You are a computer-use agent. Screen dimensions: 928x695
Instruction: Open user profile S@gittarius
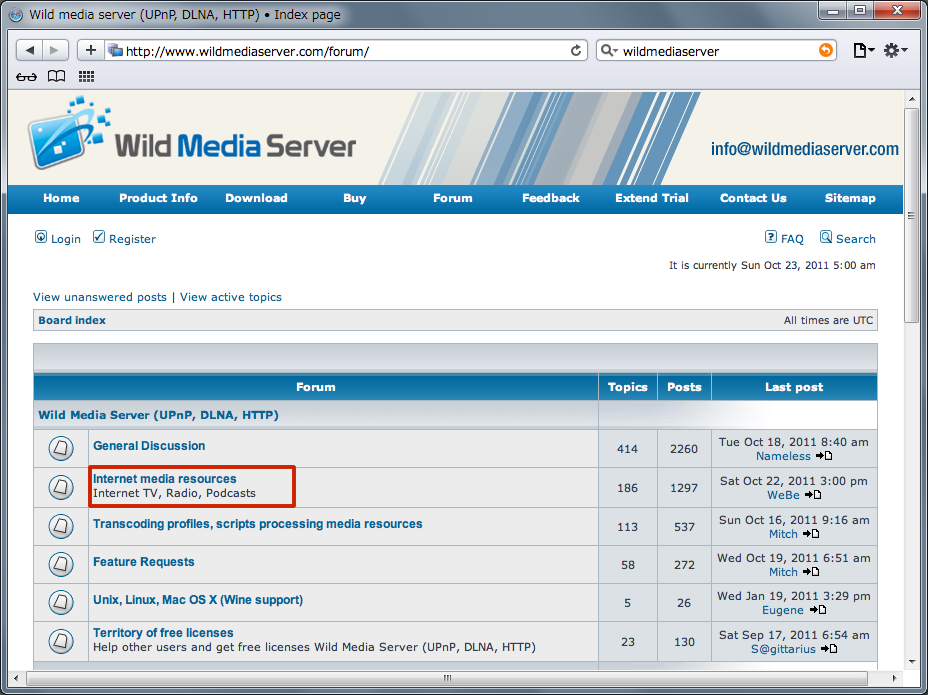[783, 649]
